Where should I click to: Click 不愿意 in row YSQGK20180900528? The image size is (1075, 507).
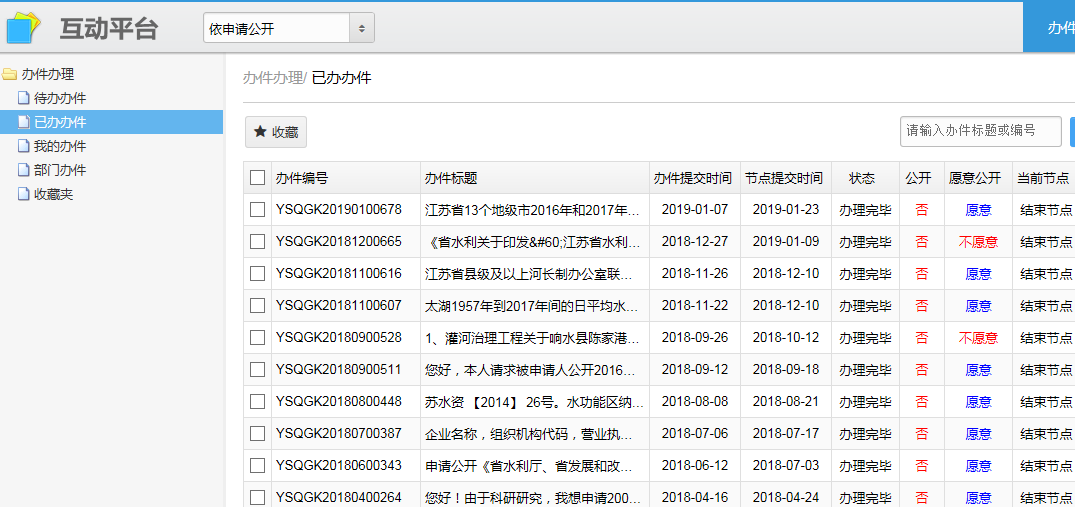point(978,338)
